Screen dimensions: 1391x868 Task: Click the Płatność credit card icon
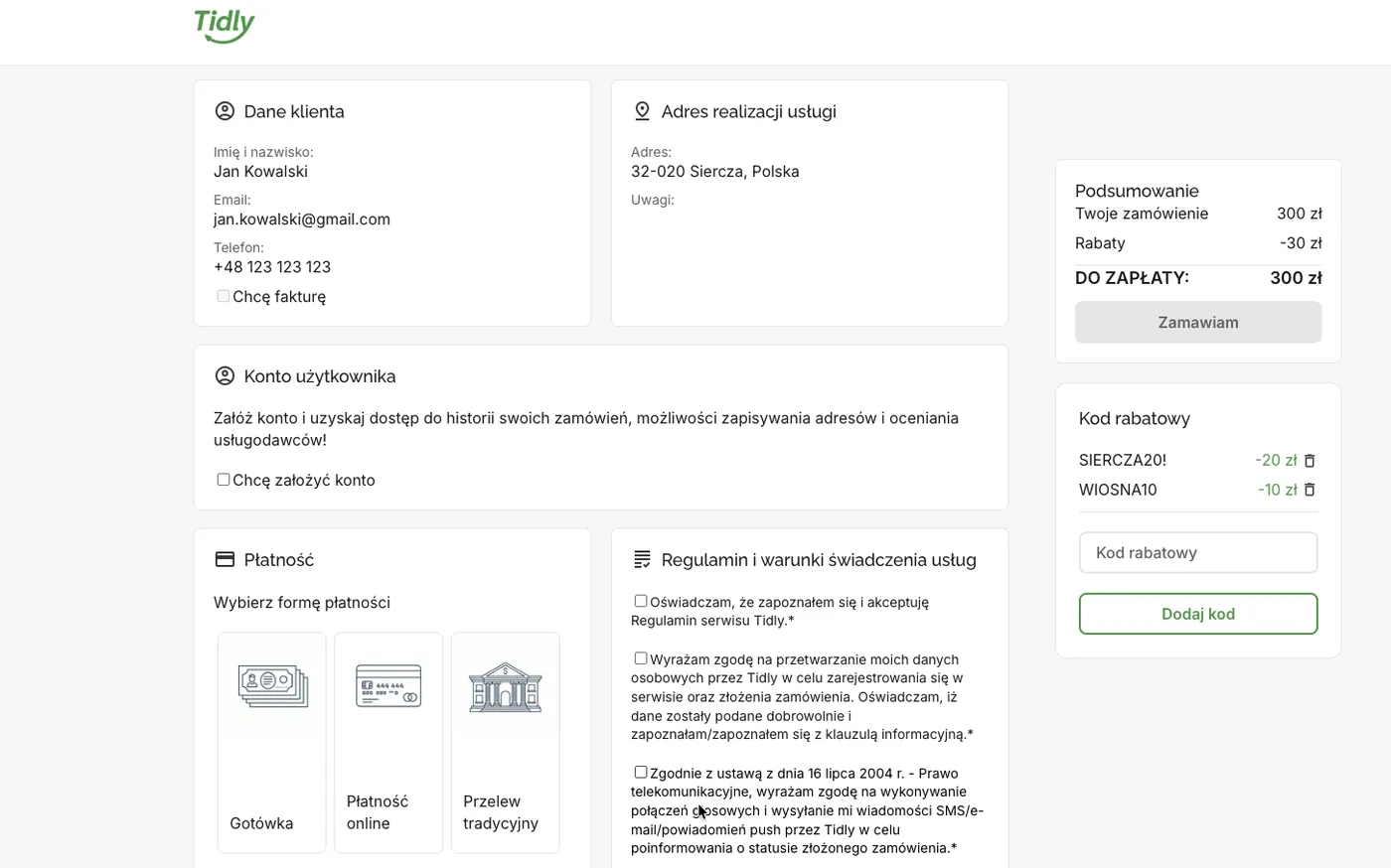coord(225,560)
